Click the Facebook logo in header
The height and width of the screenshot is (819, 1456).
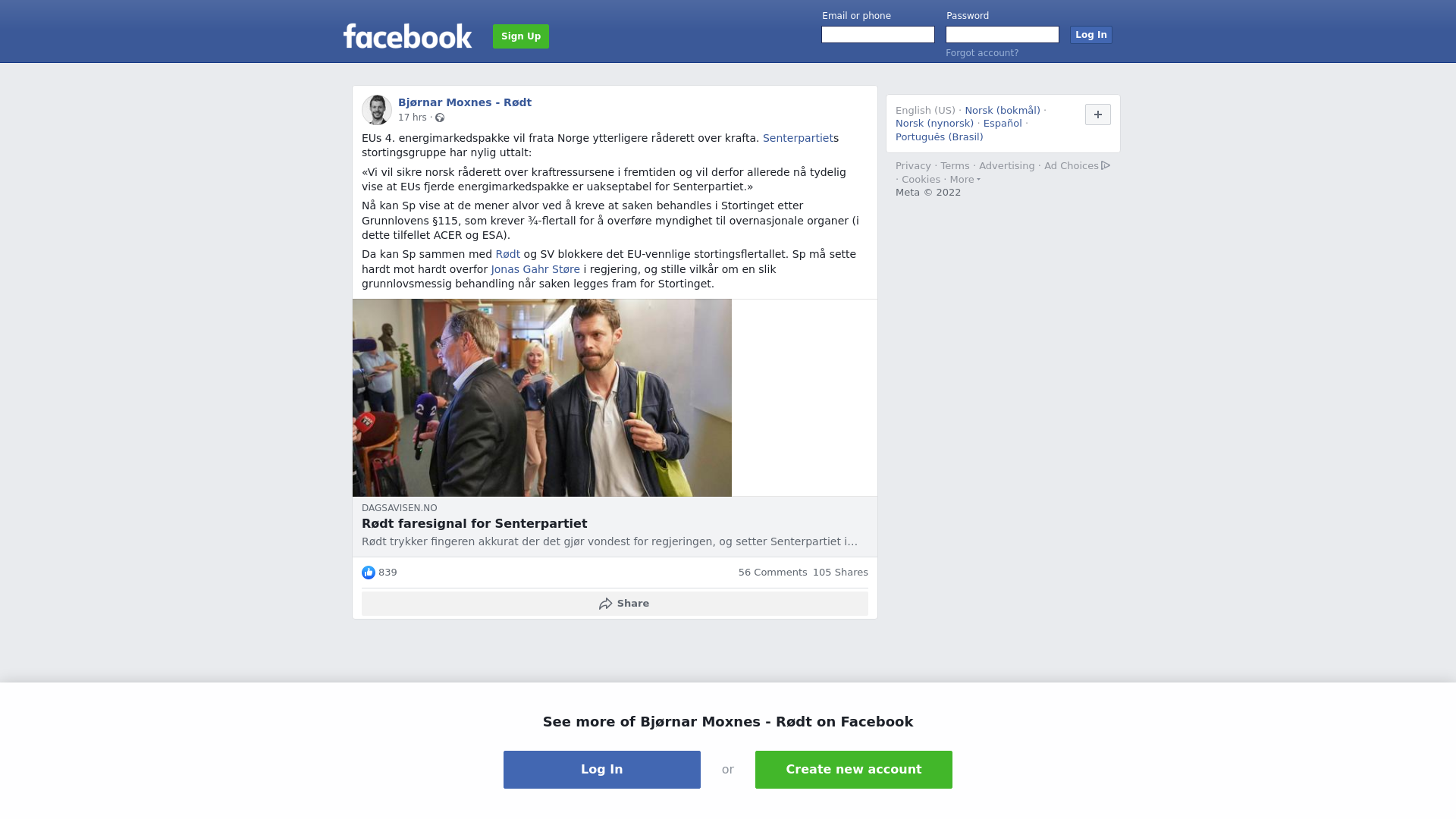(407, 36)
